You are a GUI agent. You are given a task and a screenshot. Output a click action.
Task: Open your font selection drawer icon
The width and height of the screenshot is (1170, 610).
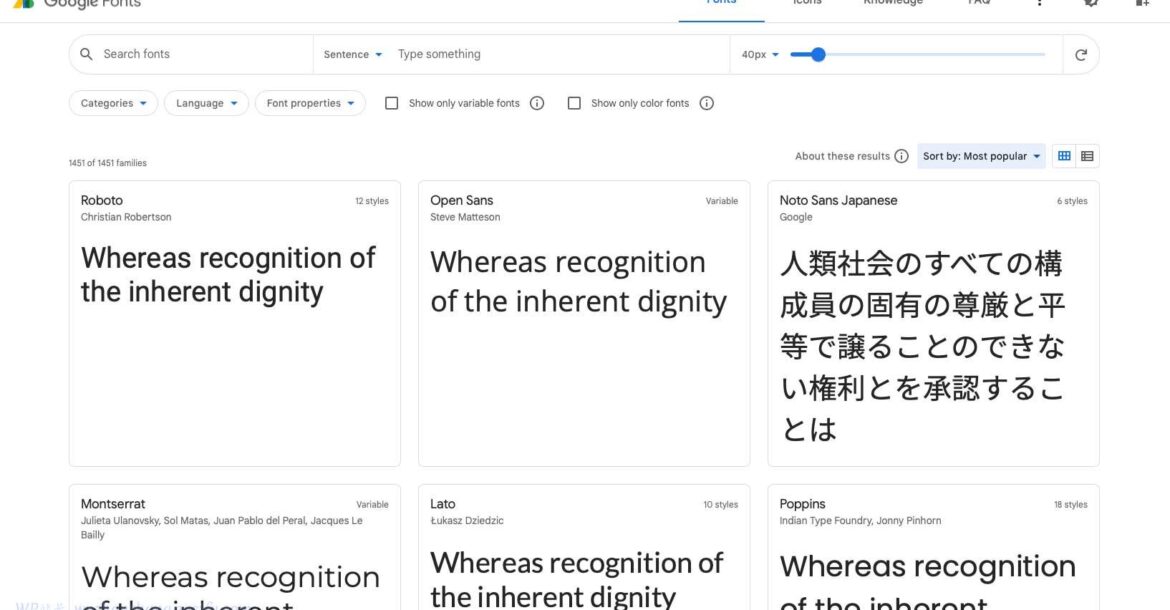click(1141, 3)
